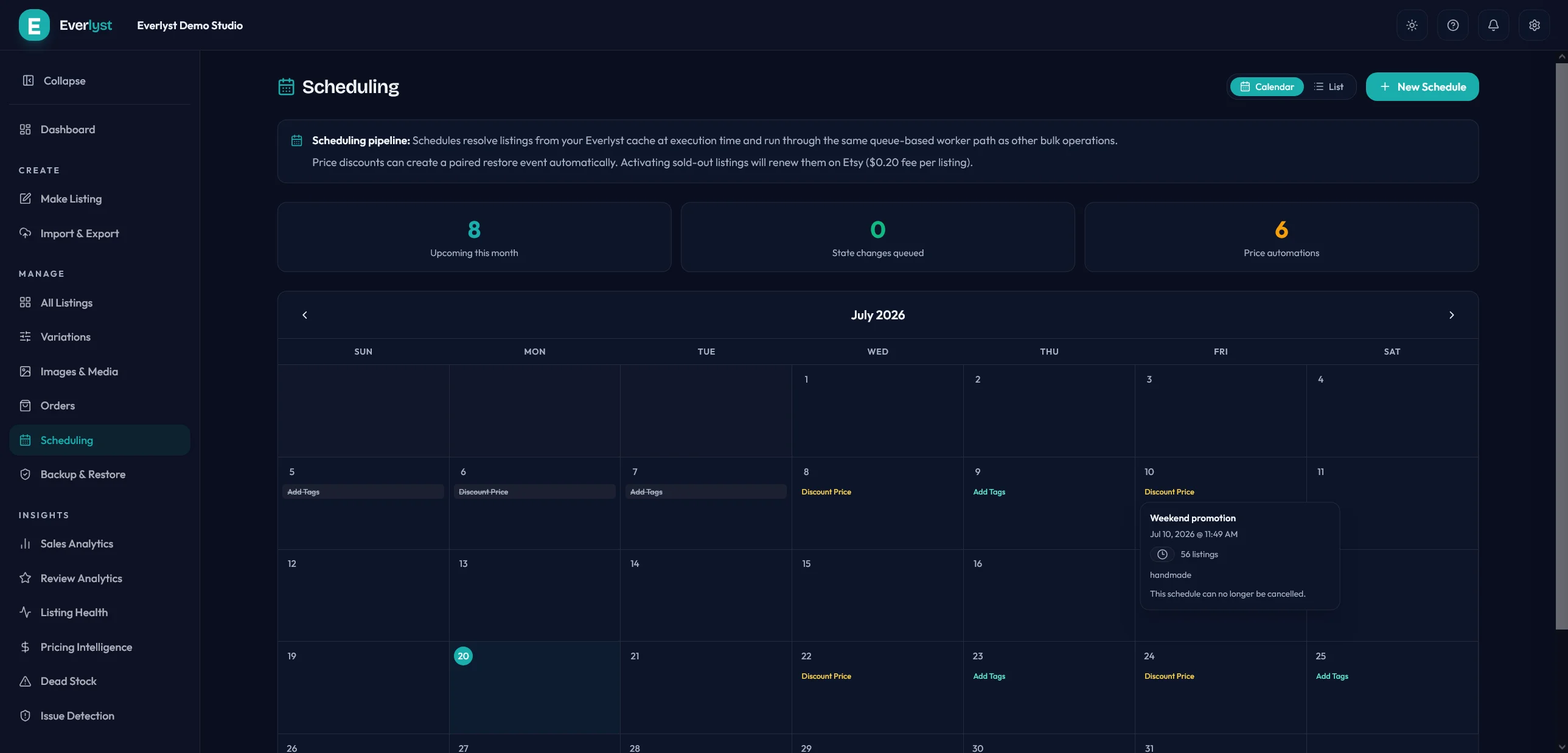Click the Dashboard grid icon
This screenshot has width=1568, height=753.
25,129
